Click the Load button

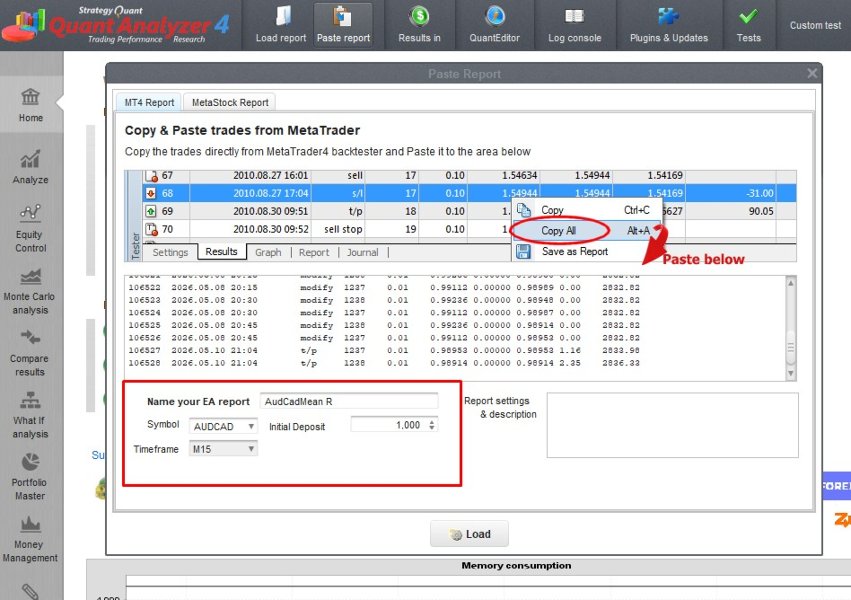coord(469,534)
